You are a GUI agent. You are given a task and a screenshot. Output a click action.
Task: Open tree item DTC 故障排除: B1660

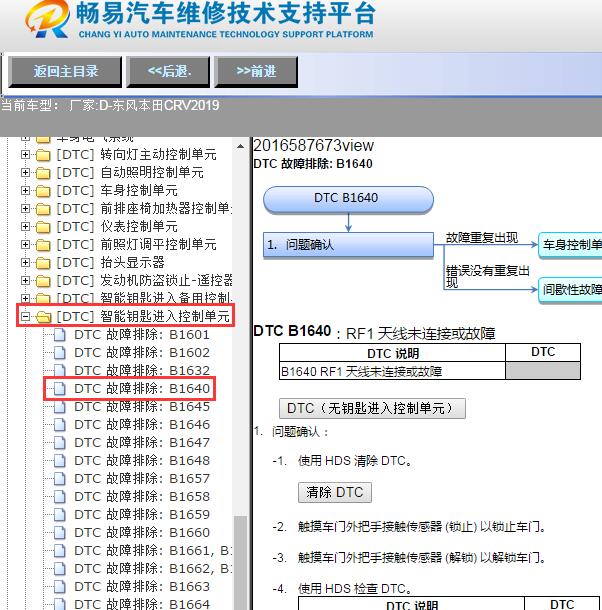click(x=142, y=532)
